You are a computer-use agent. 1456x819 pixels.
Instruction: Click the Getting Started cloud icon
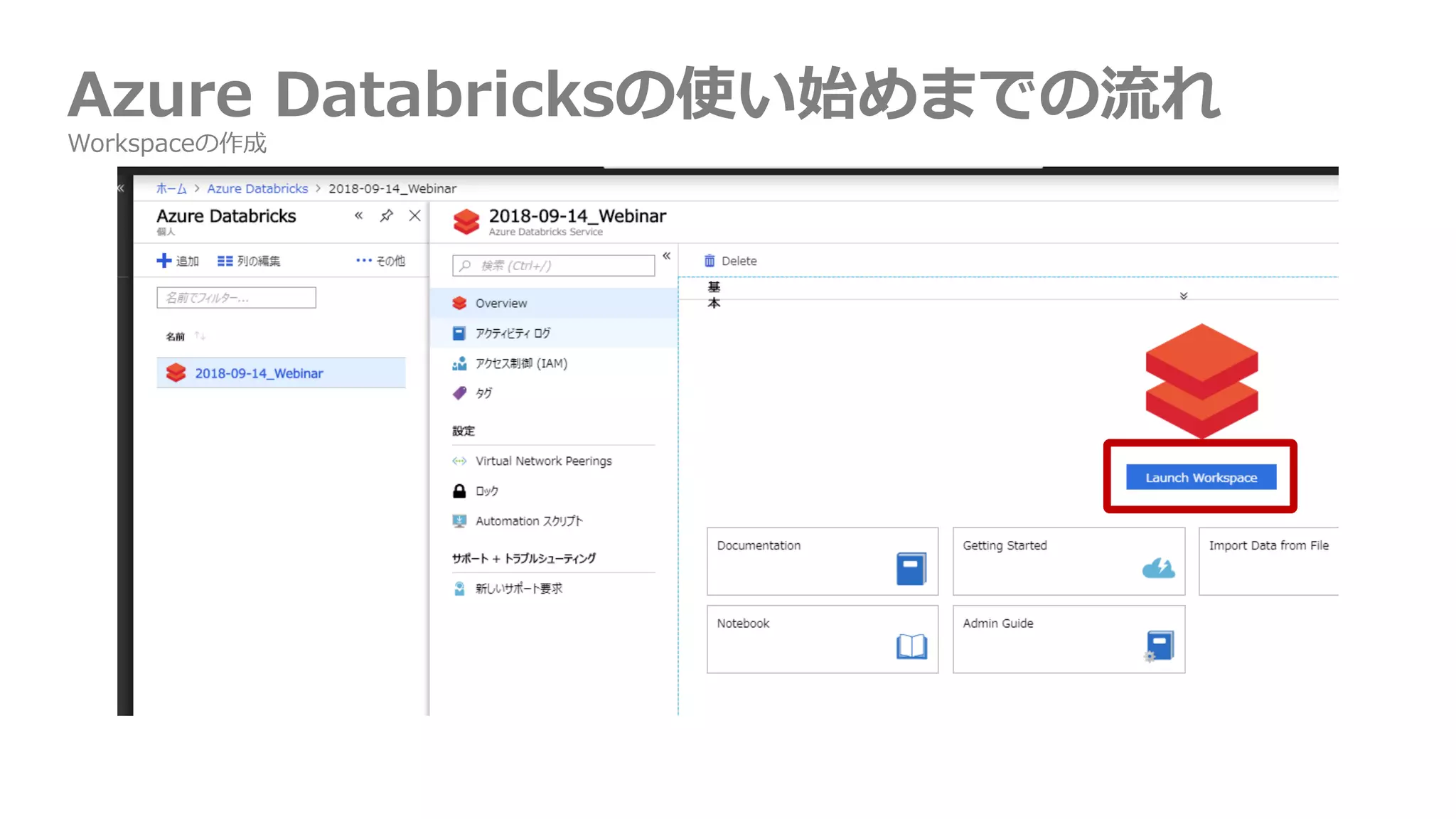click(x=1158, y=568)
